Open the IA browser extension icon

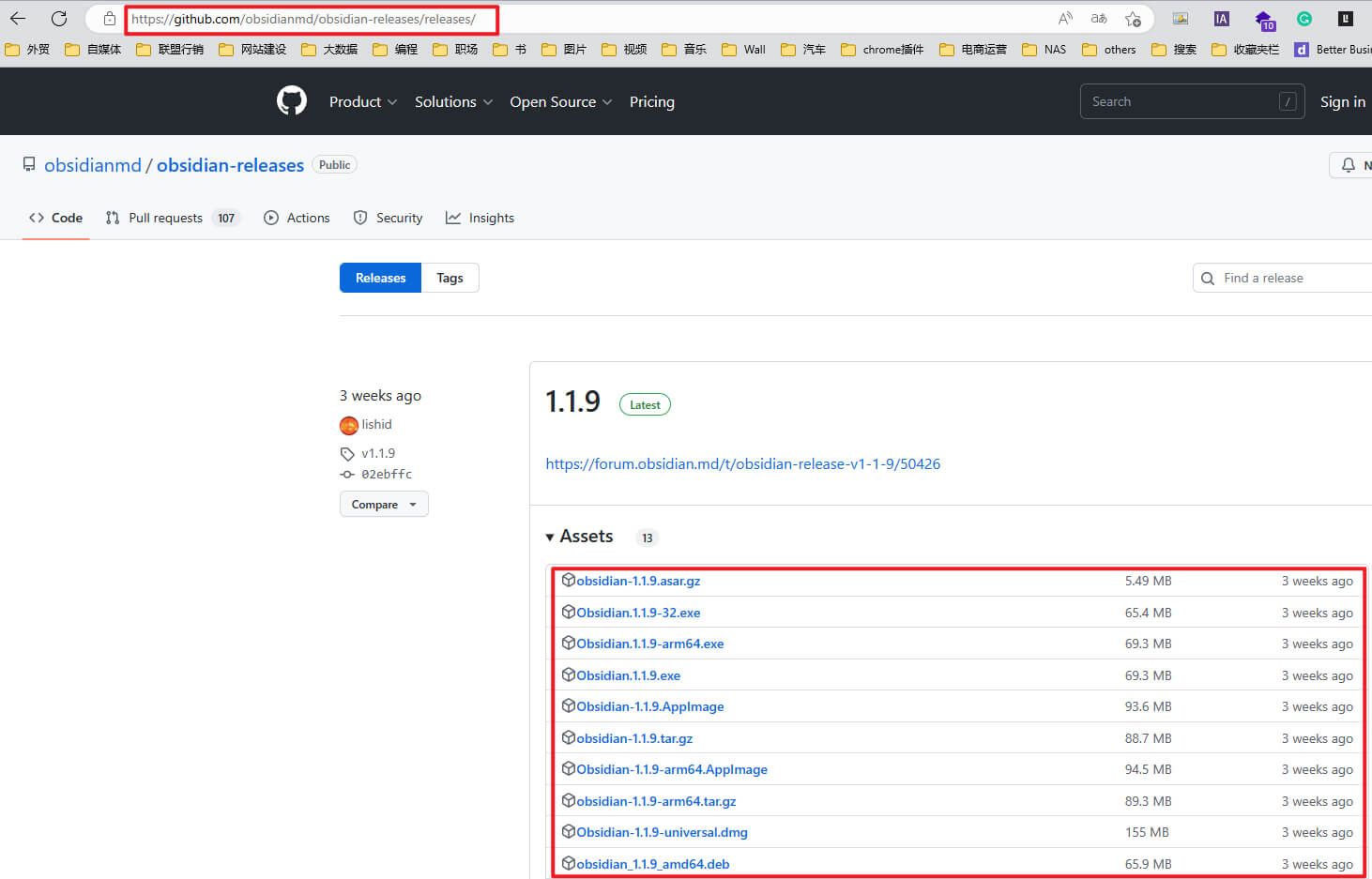coord(1221,19)
